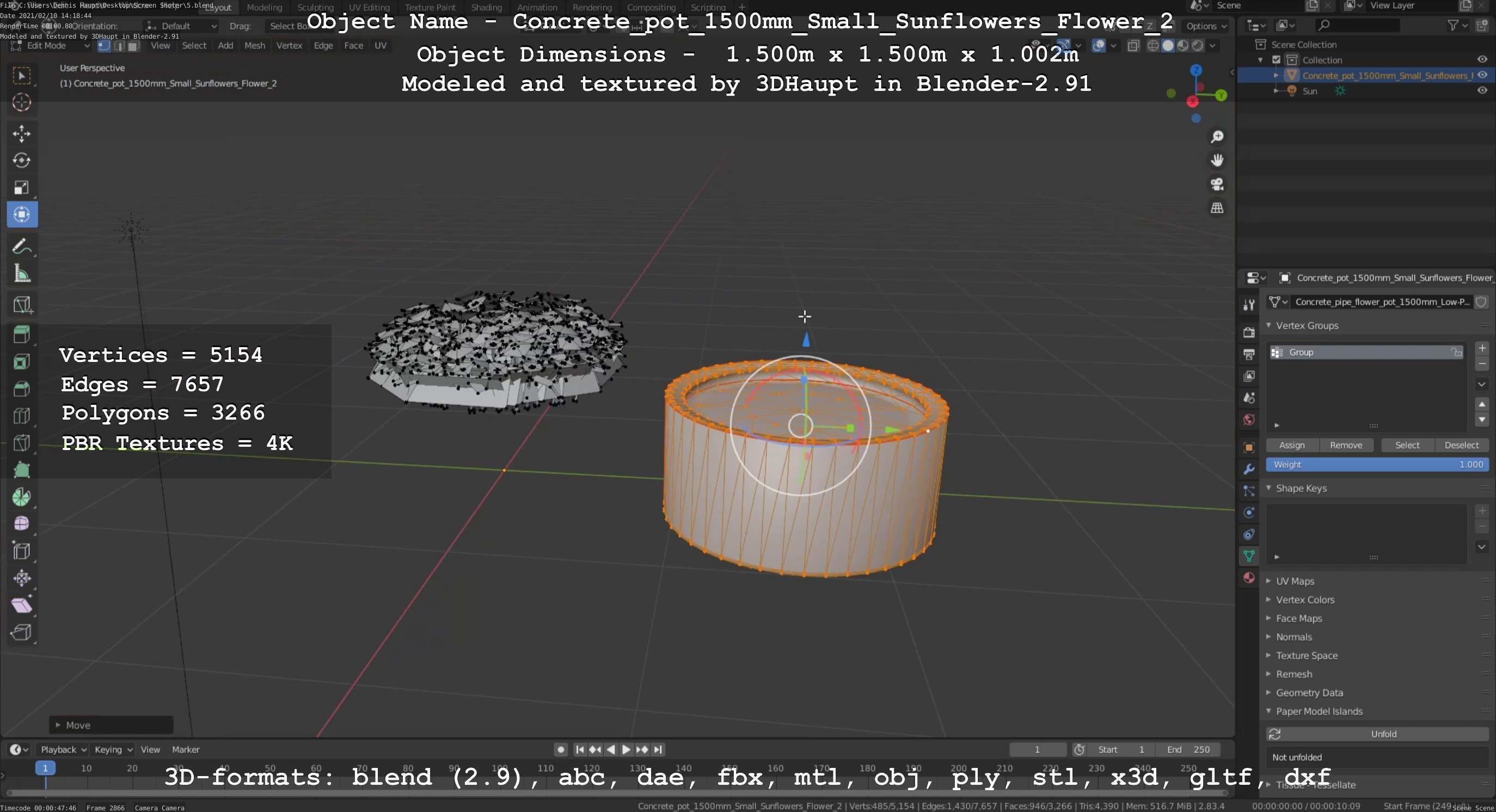
Task: Open the Edge menu
Action: (x=323, y=46)
